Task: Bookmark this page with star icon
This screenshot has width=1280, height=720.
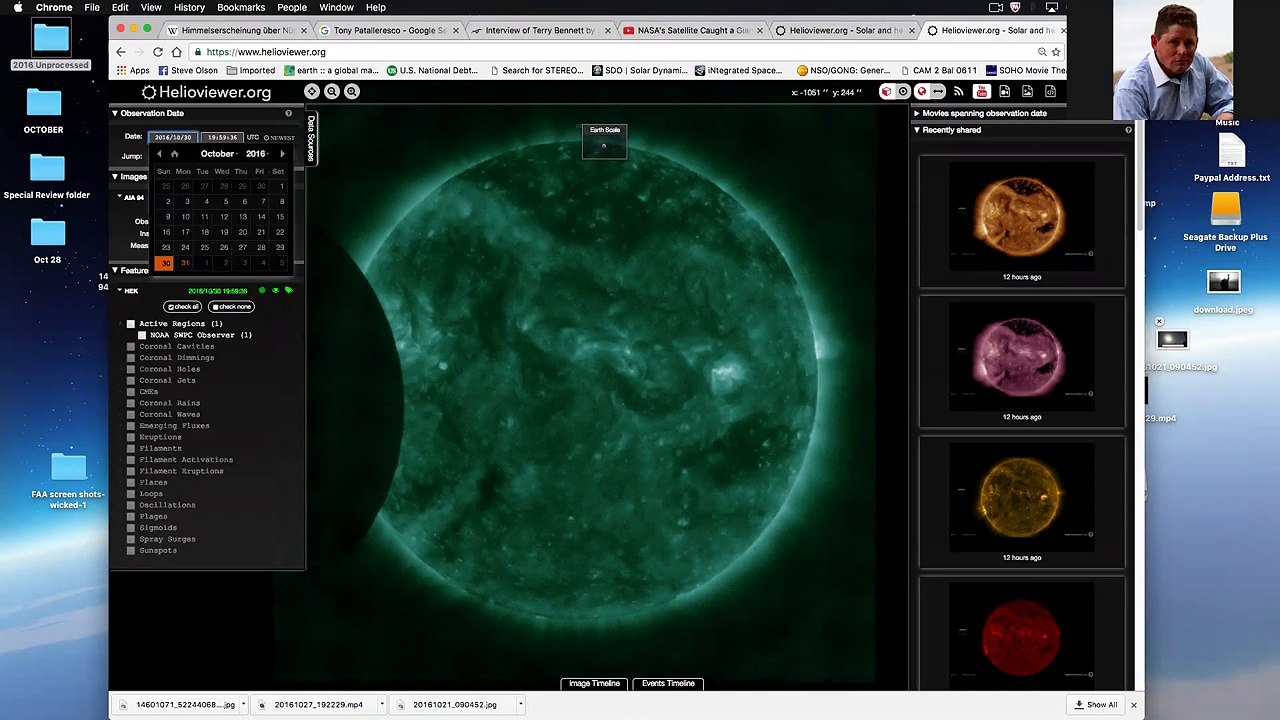Action: (x=1055, y=52)
